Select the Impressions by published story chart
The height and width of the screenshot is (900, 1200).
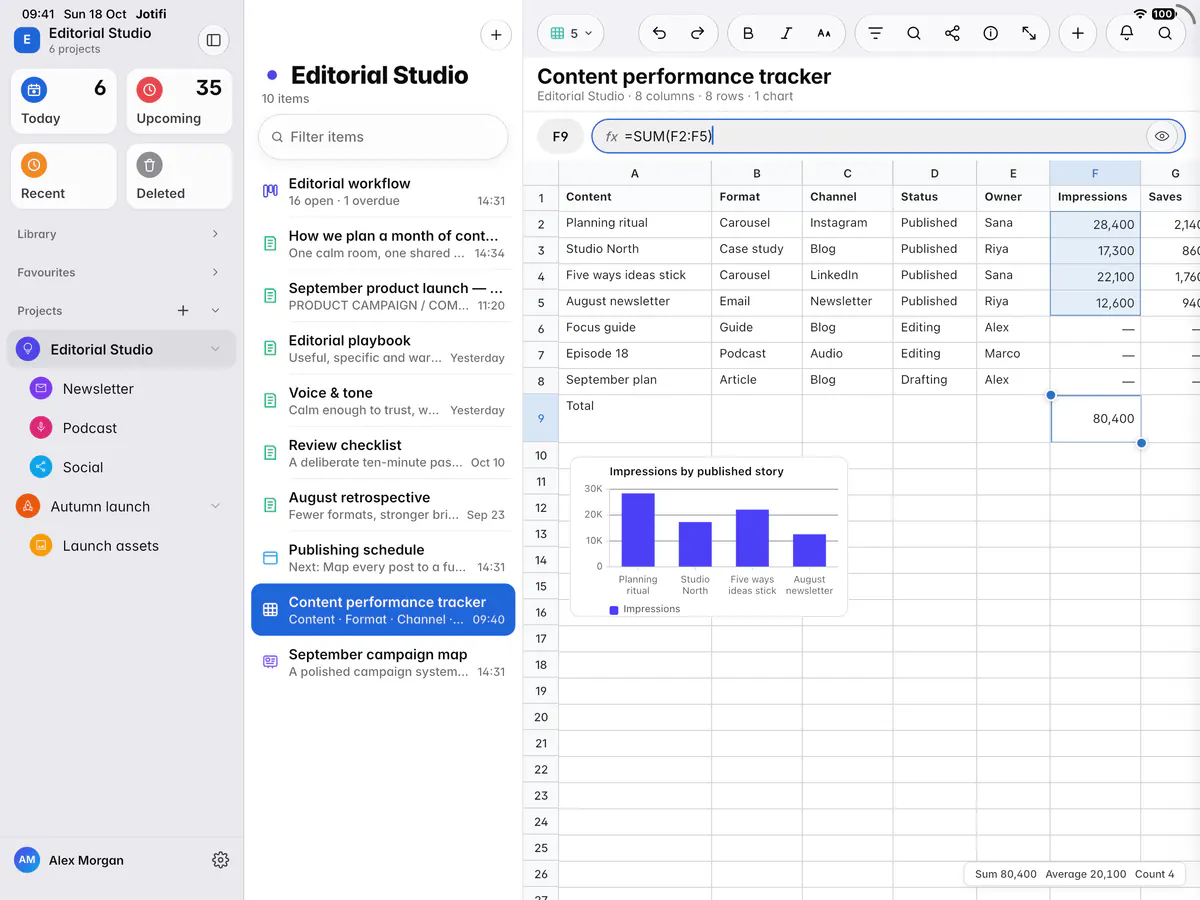pos(709,537)
